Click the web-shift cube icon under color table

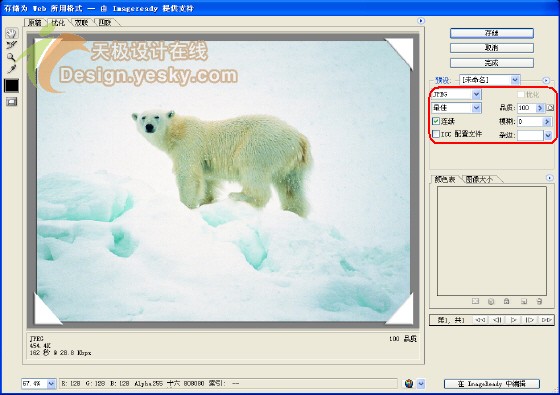coord(491,301)
